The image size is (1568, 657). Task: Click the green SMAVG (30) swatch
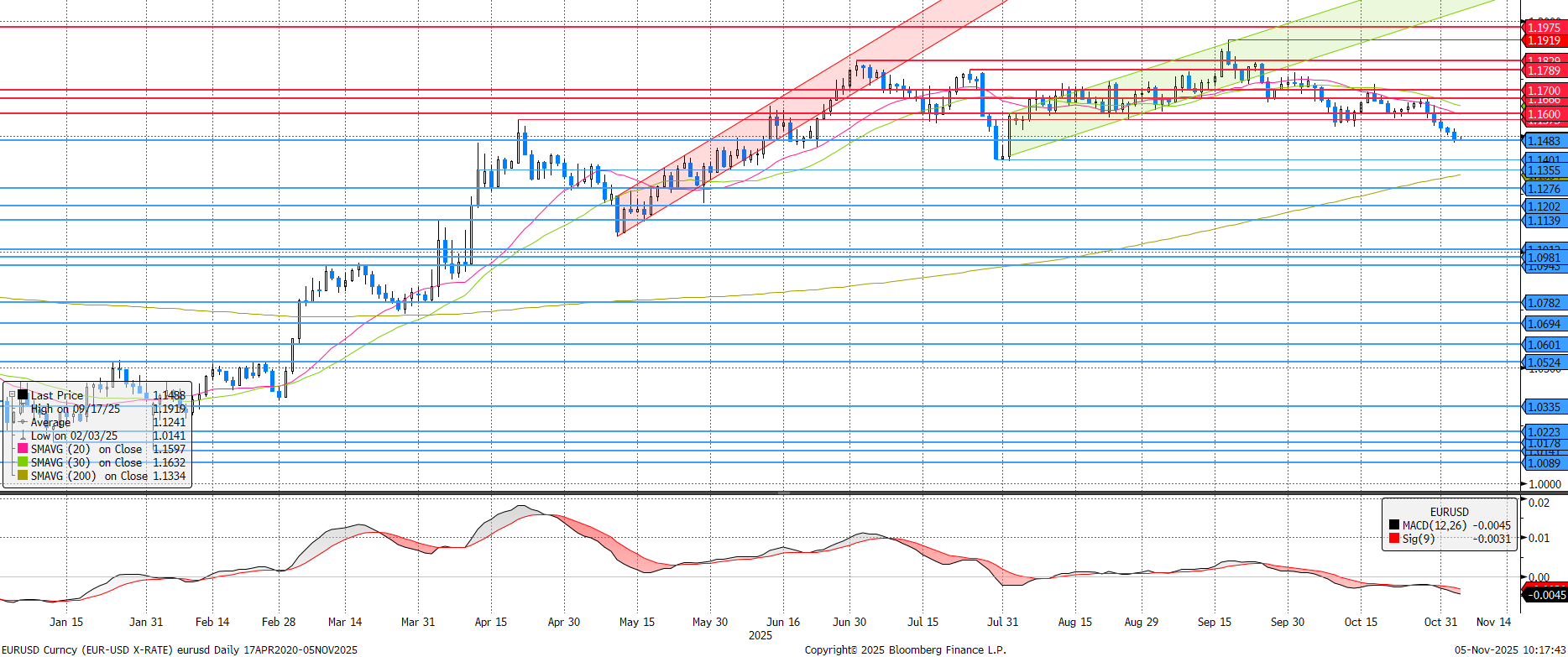tap(23, 462)
